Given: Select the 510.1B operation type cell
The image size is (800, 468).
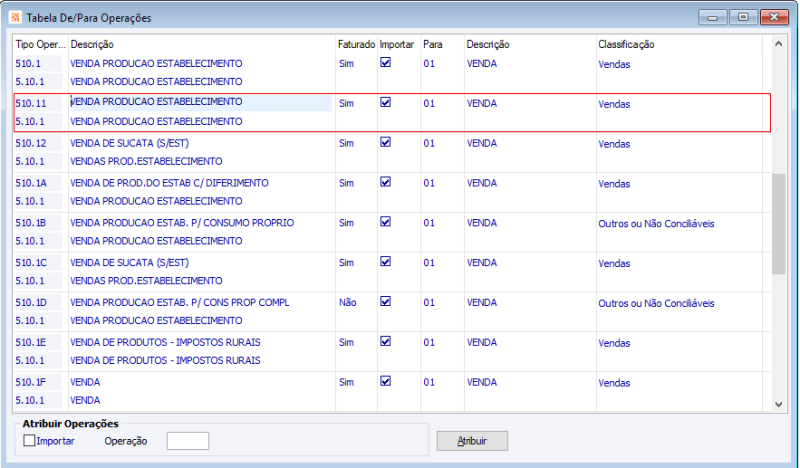Looking at the screenshot, I should [38, 223].
